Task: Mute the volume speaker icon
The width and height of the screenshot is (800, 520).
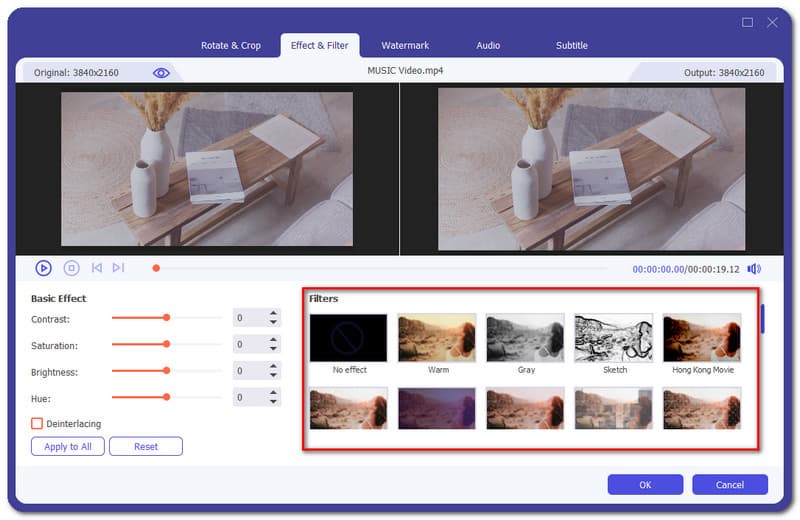Action: point(754,269)
